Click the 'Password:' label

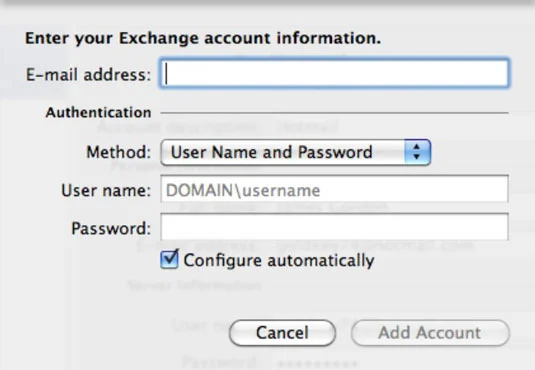tap(111, 228)
